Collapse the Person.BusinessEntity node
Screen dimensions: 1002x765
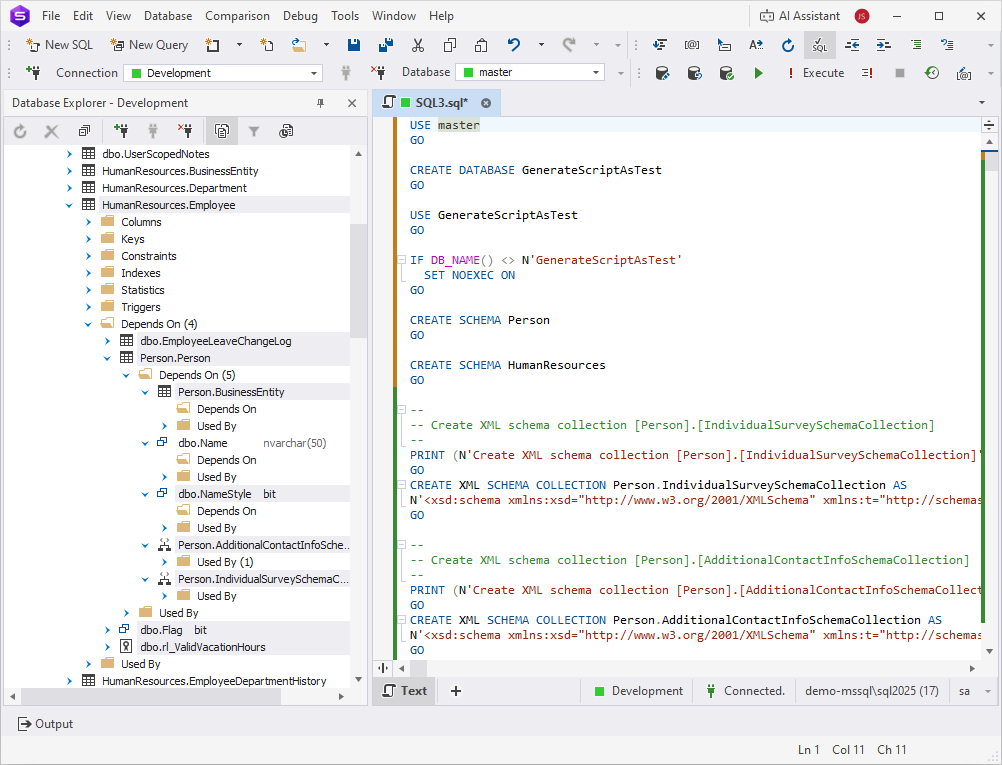[145, 392]
